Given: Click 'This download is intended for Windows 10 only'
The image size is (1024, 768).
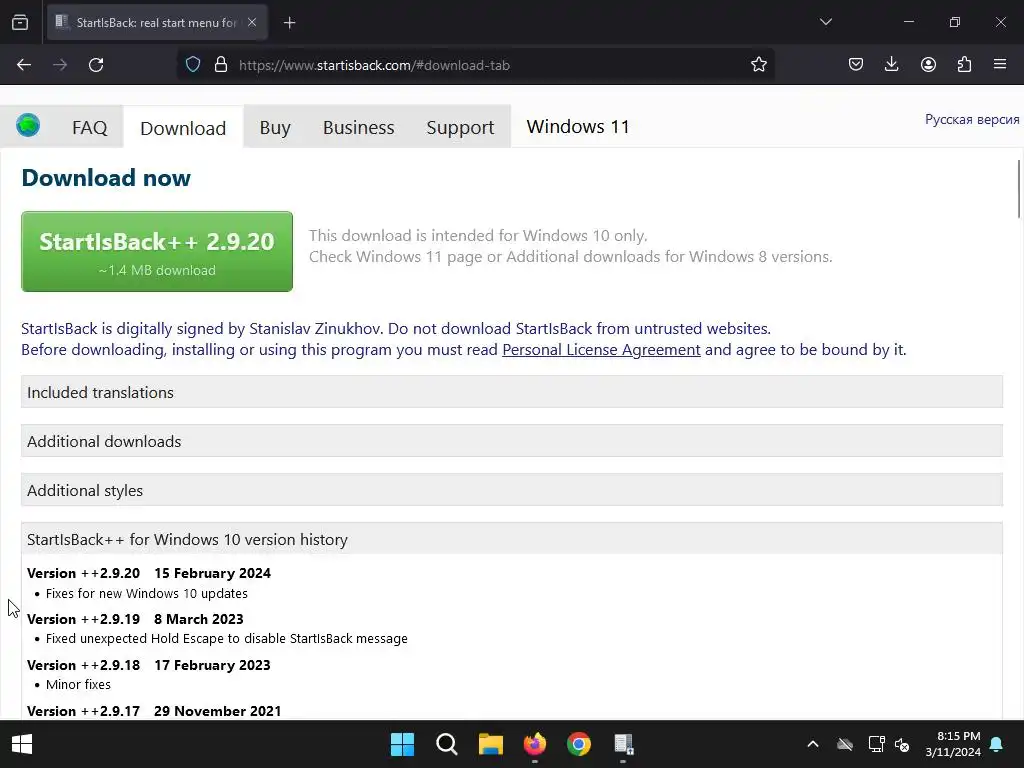Looking at the screenshot, I should (x=478, y=236).
